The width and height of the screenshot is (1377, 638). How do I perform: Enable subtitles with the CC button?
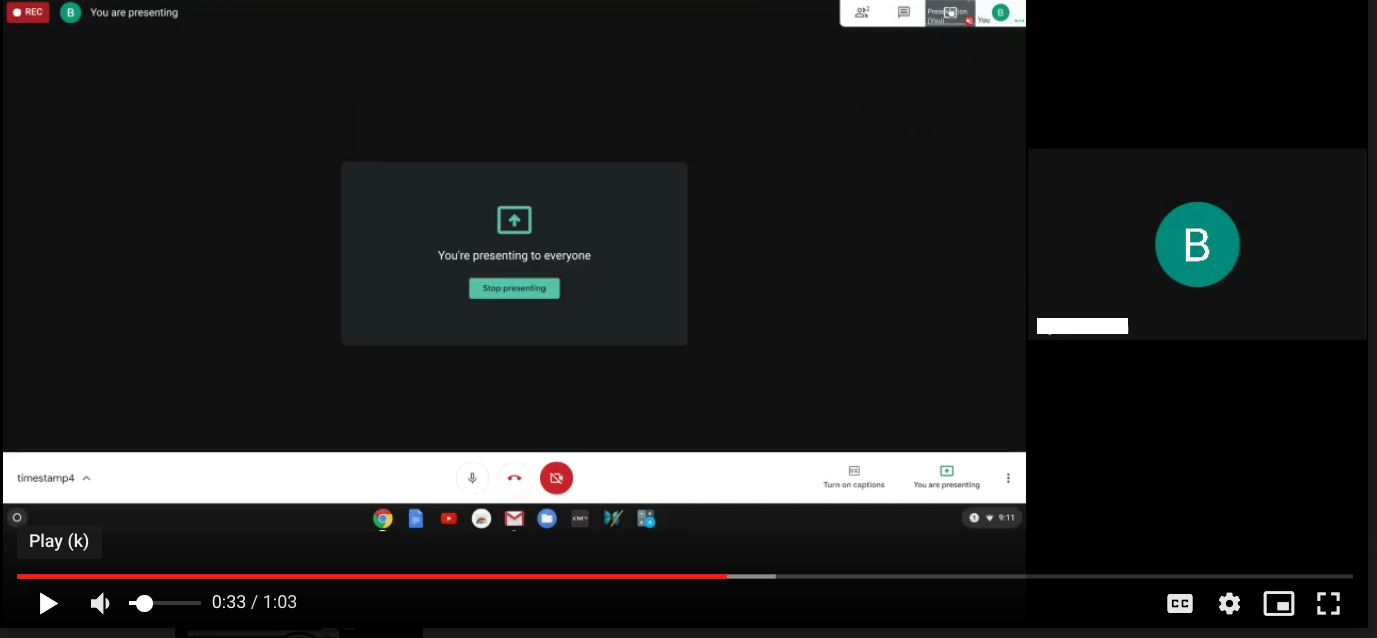1180,603
